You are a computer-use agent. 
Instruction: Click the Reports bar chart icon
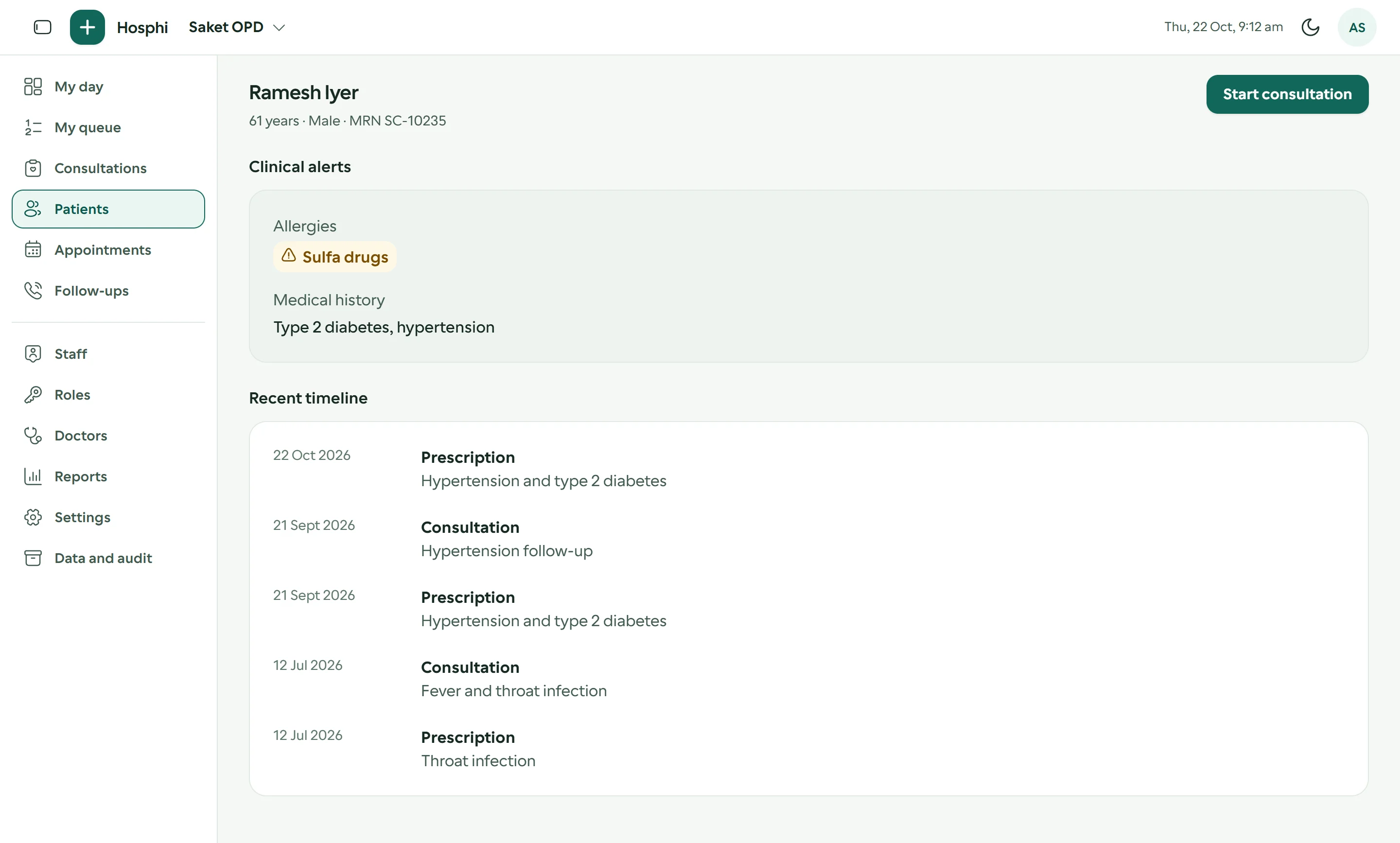(33, 476)
